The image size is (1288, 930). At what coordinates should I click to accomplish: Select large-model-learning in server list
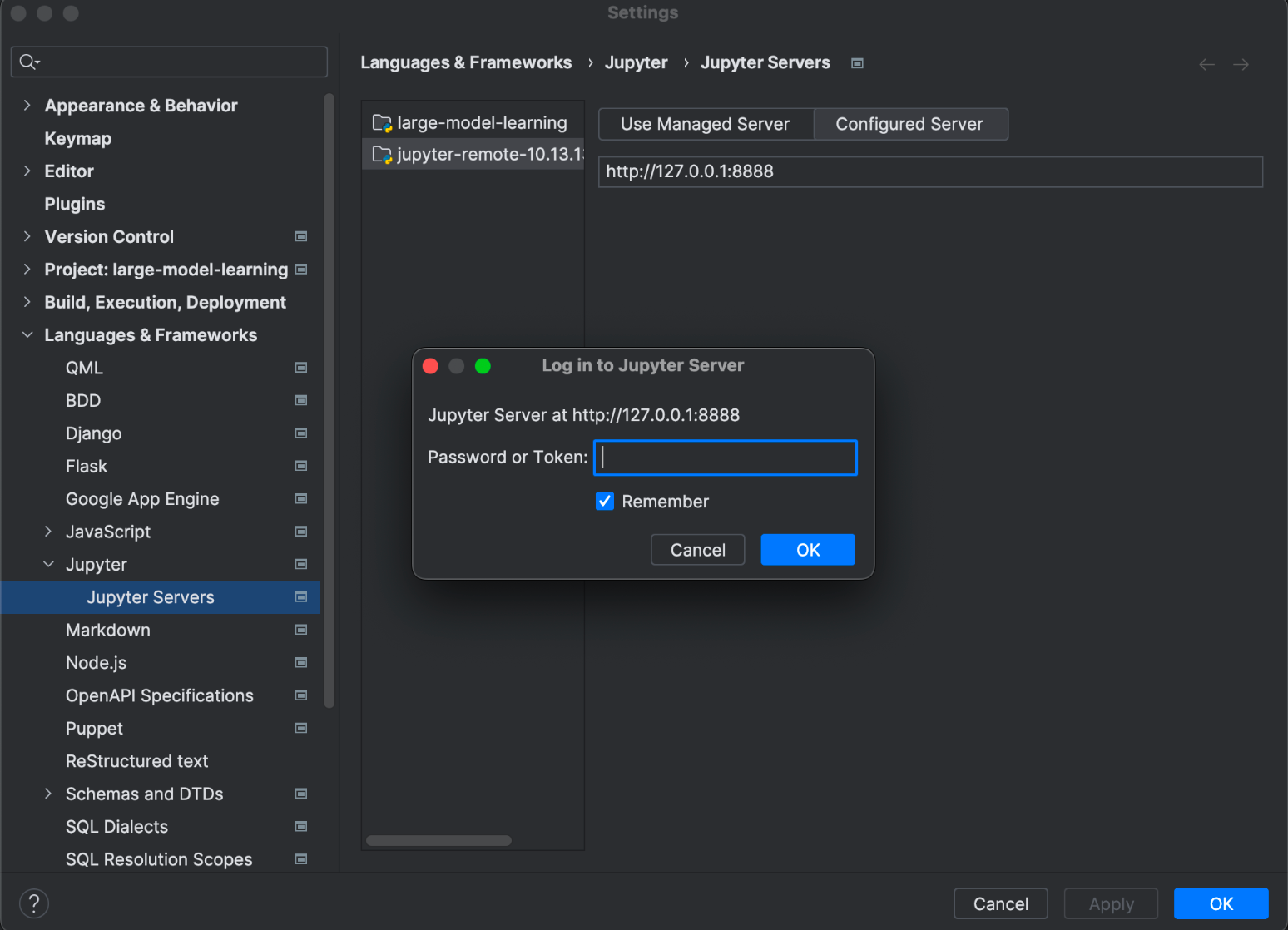pyautogui.click(x=473, y=123)
